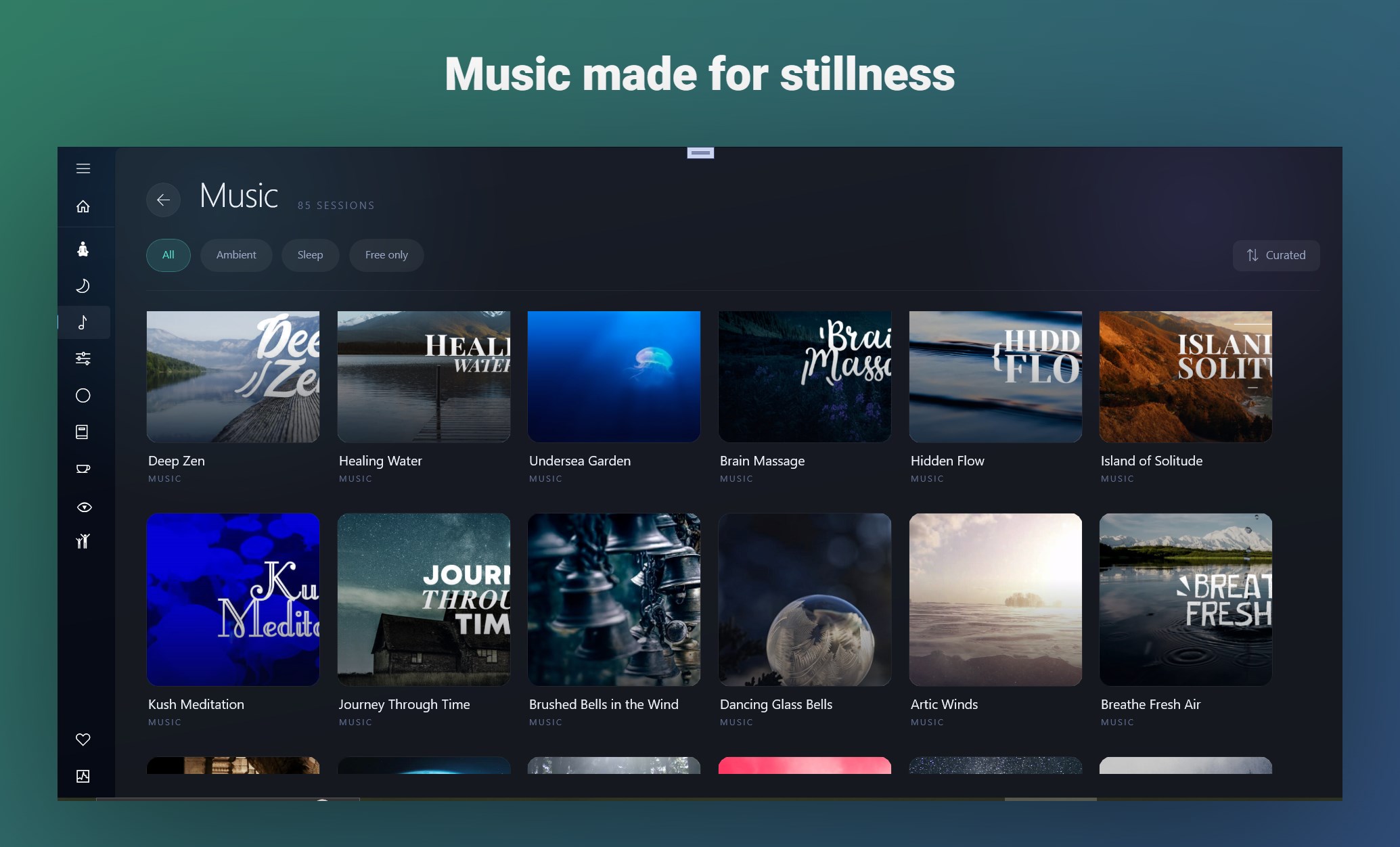Open the hamburger menu in the sidebar
The image size is (1400, 847).
pos(83,168)
